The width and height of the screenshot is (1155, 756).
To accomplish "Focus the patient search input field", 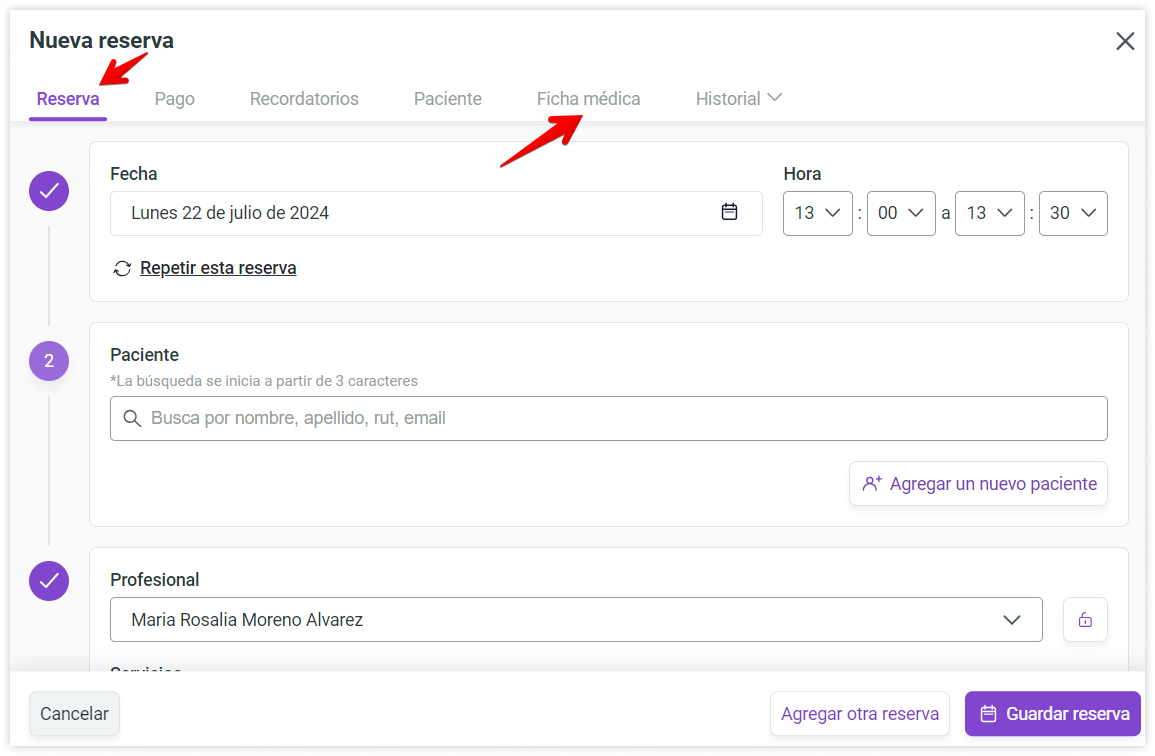I will point(608,419).
